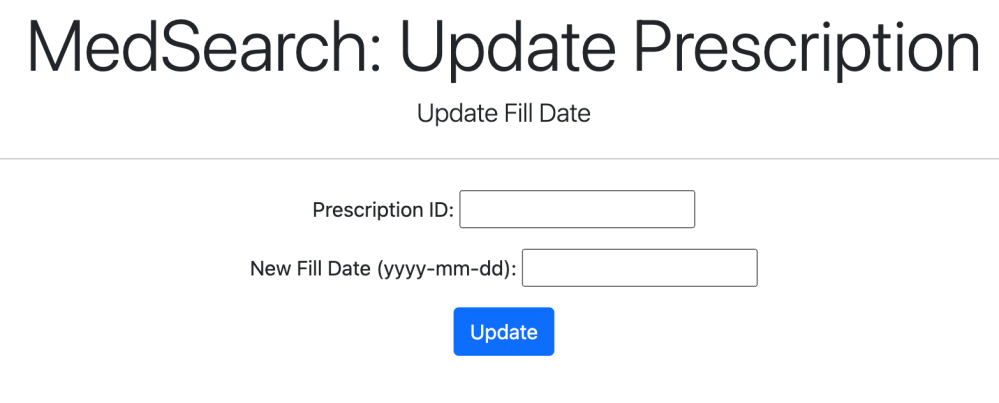Click 'ID:' in the Prescription ID label
The width and height of the screenshot is (999, 403).
point(439,210)
